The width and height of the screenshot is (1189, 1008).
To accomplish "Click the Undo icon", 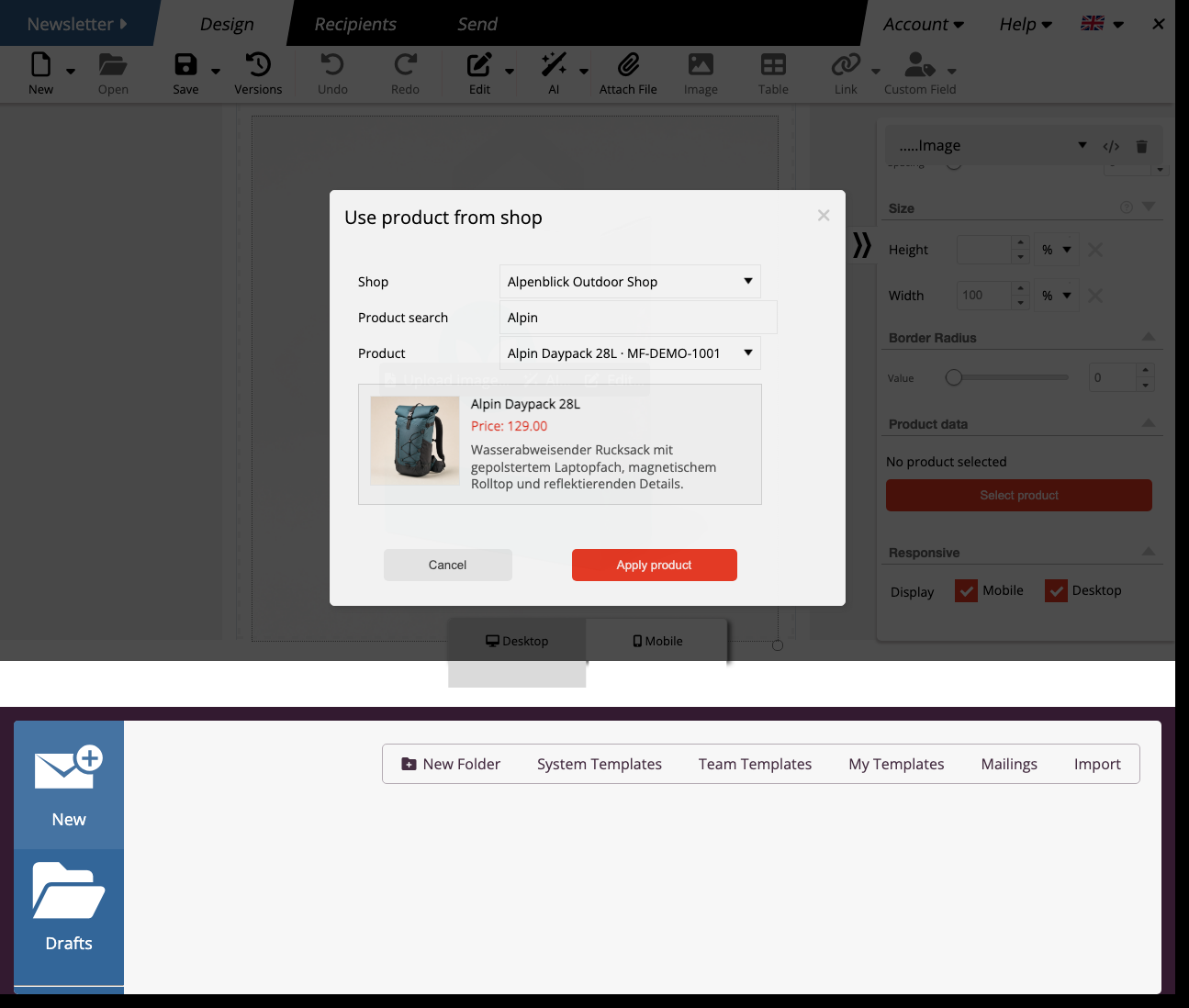I will click(x=332, y=64).
